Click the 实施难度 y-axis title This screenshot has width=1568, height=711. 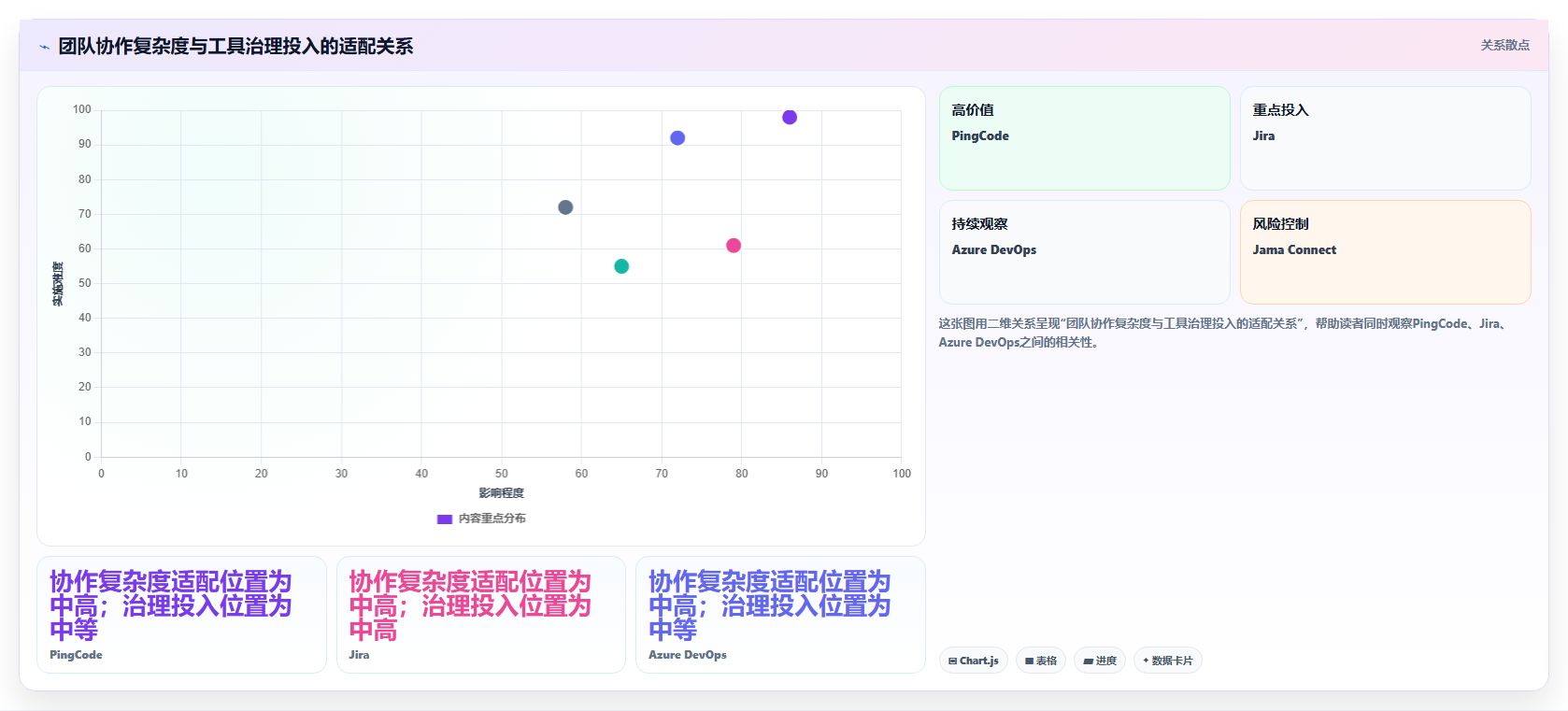(x=58, y=284)
